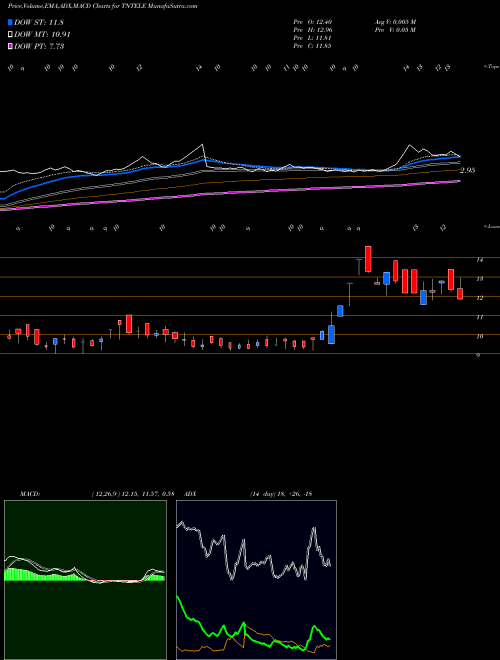This screenshot has width=500, height=660.
Task: Click the magenta DOW PT legend swatch
Action: pos(10,46)
